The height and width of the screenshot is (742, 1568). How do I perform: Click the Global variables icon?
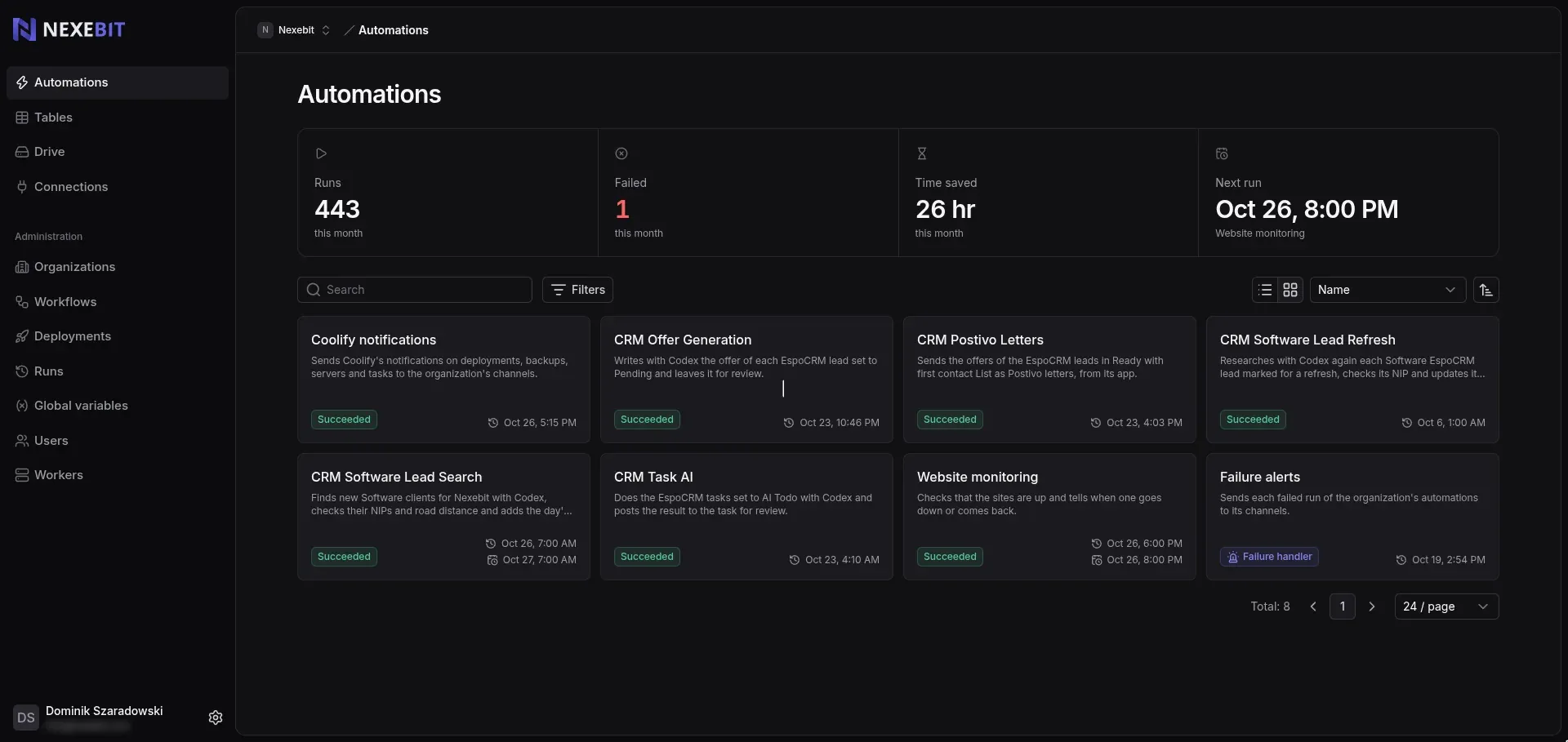pyautogui.click(x=22, y=406)
